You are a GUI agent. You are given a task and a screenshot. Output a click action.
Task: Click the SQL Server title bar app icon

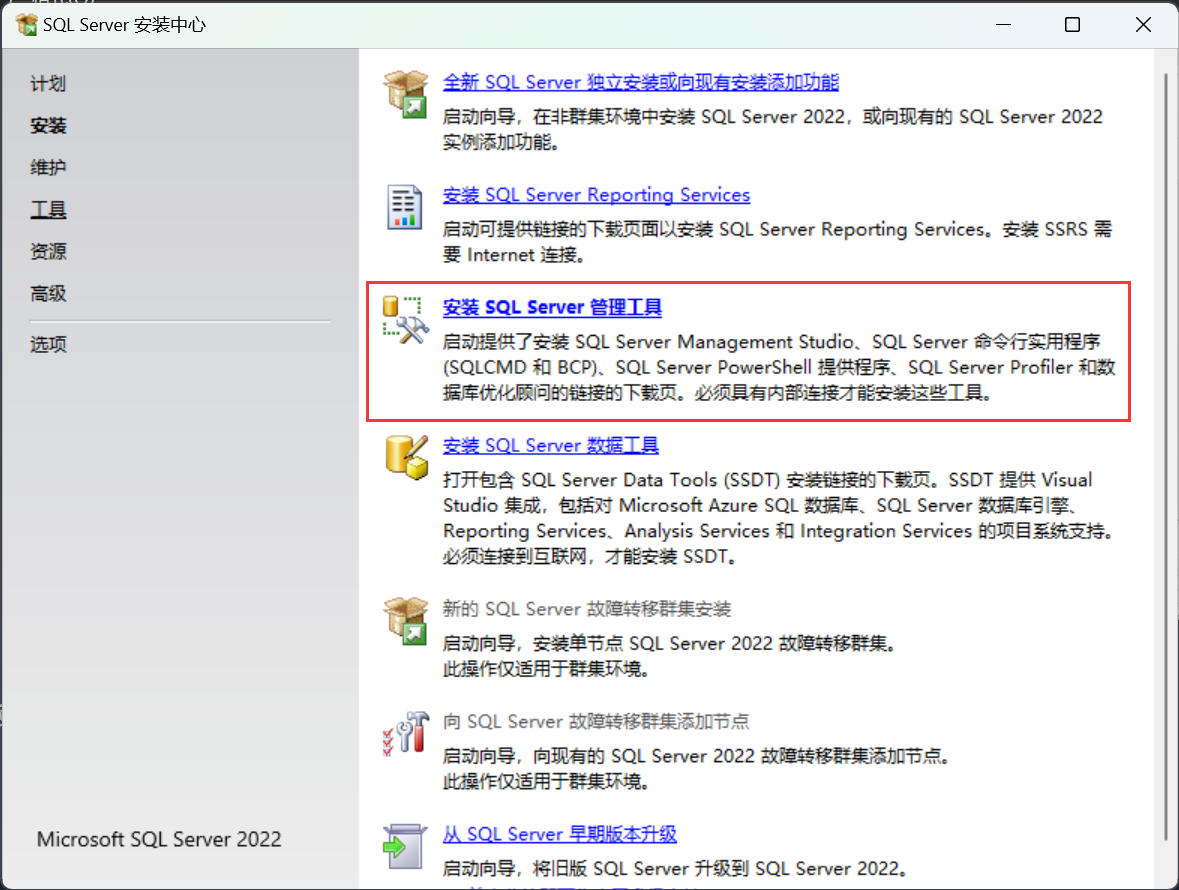click(26, 25)
